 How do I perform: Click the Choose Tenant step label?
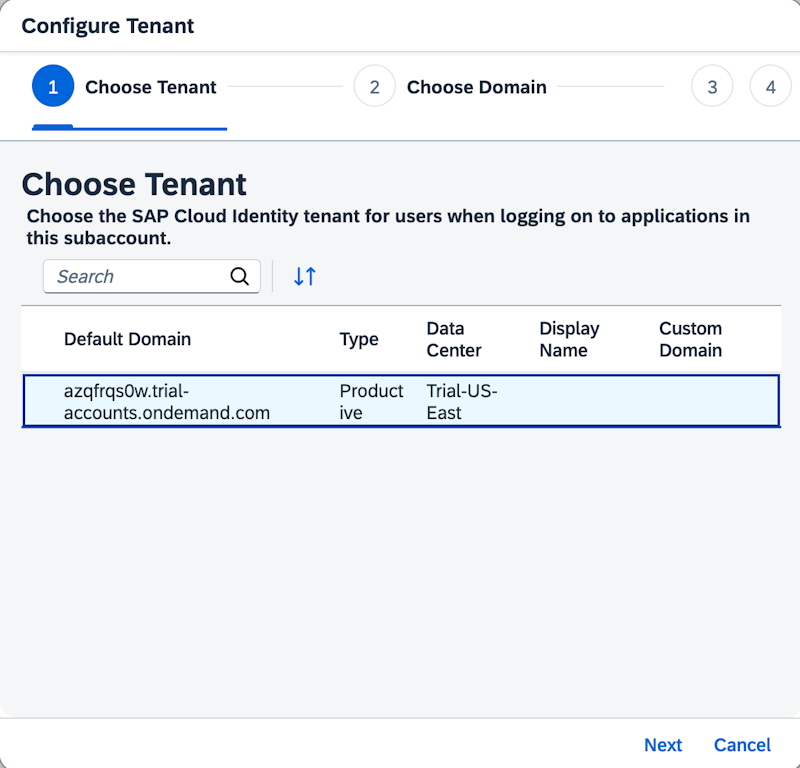[151, 87]
